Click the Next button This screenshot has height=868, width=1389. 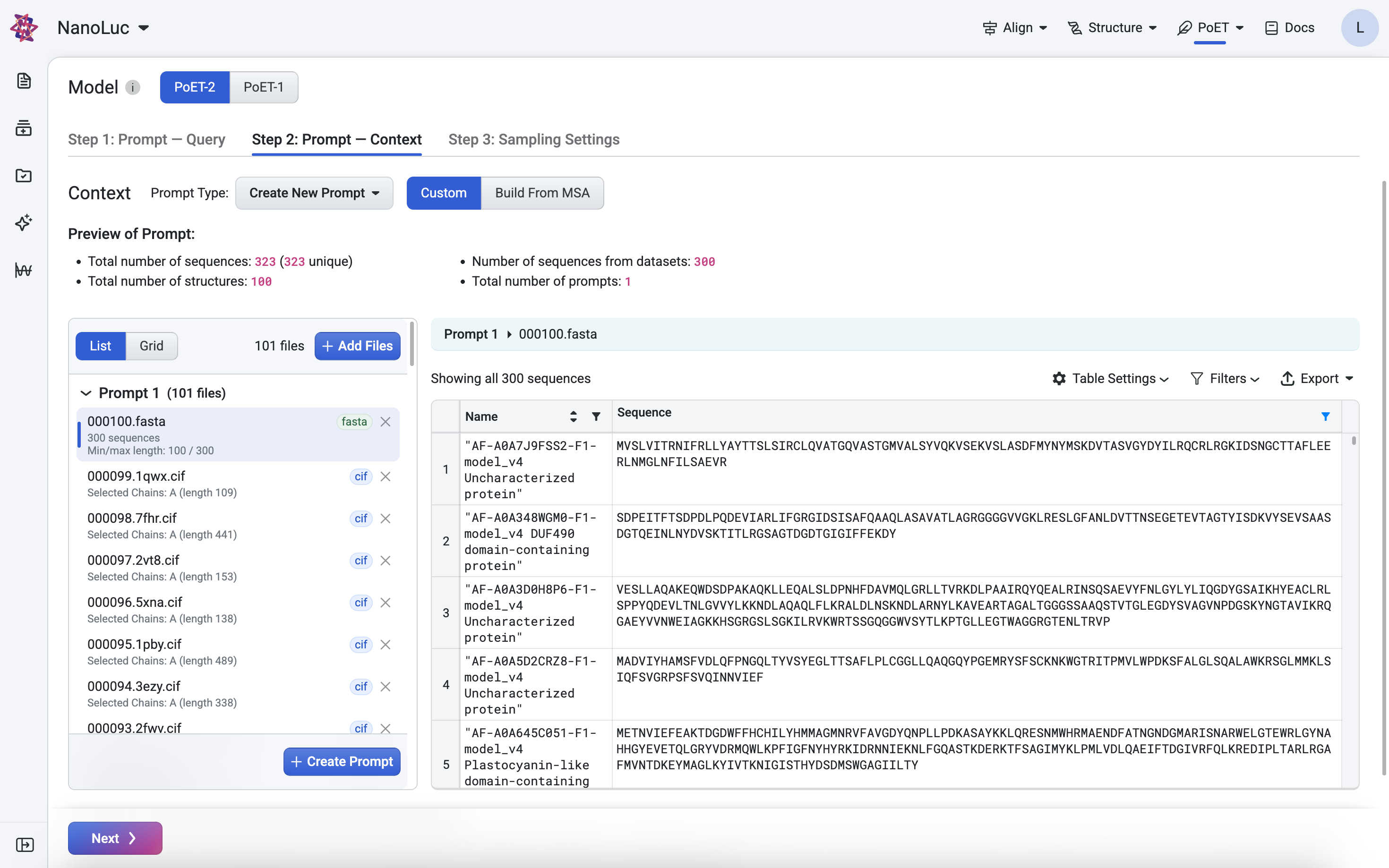pyautogui.click(x=115, y=838)
